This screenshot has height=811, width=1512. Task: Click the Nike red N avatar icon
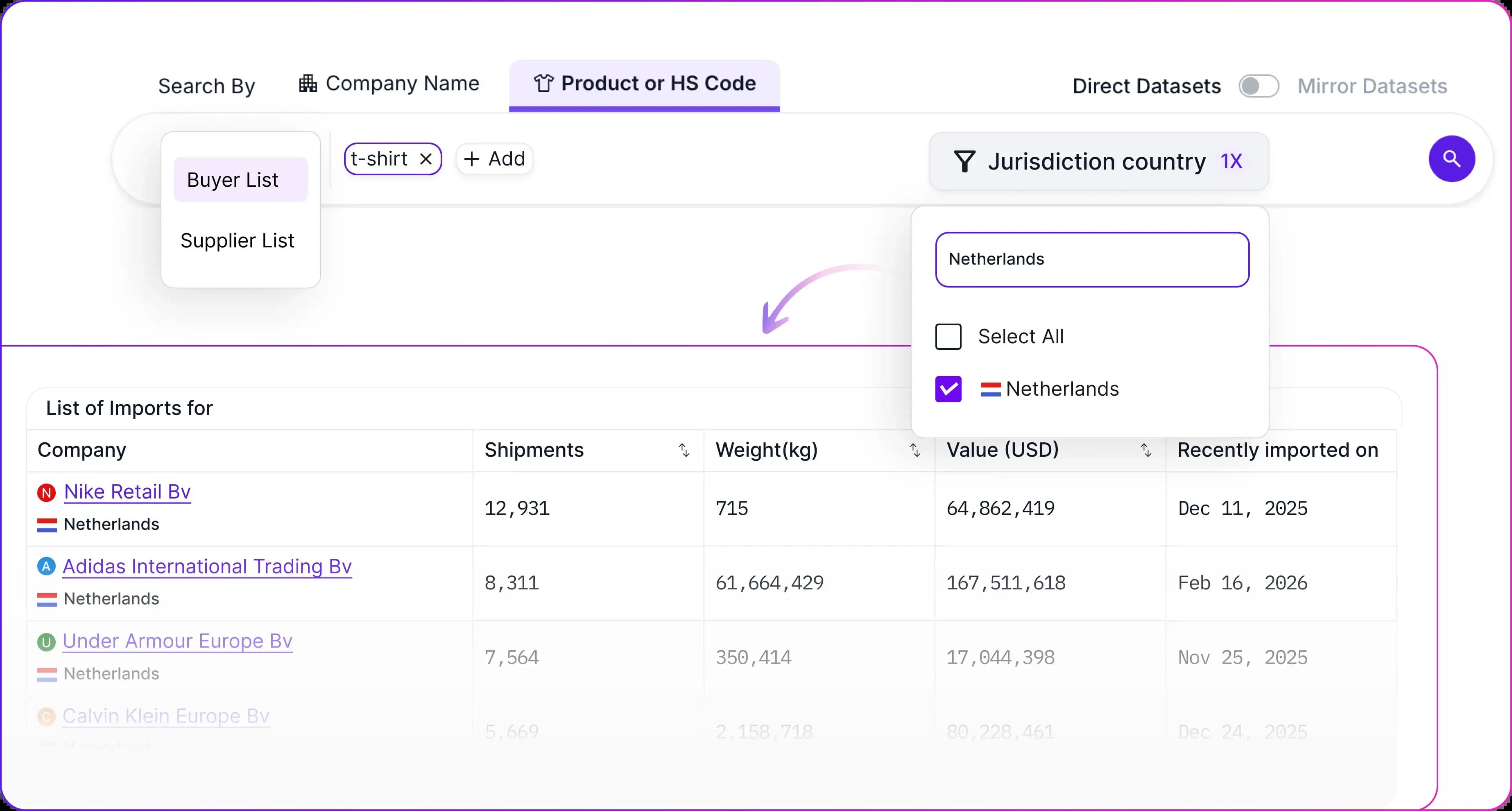tap(46, 492)
